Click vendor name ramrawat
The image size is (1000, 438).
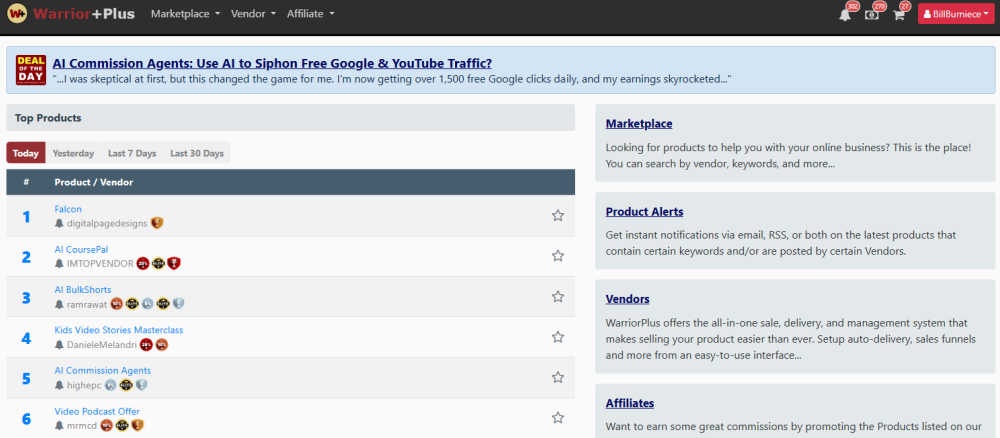tap(87, 304)
